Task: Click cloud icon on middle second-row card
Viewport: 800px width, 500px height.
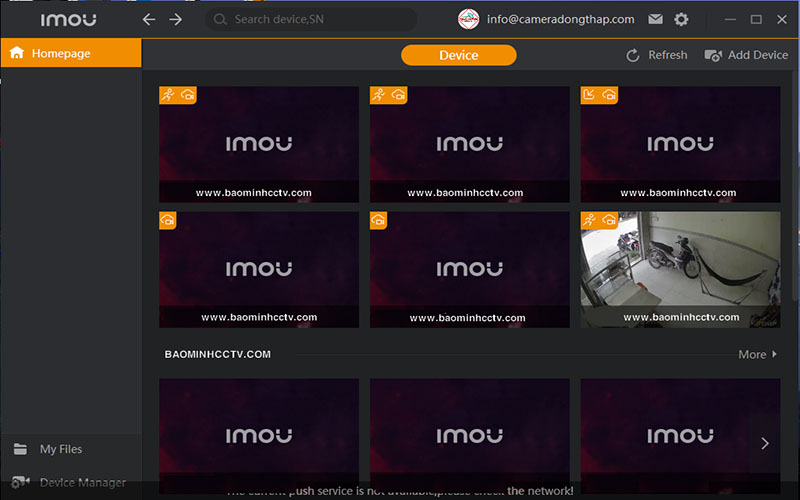Action: pos(378,220)
